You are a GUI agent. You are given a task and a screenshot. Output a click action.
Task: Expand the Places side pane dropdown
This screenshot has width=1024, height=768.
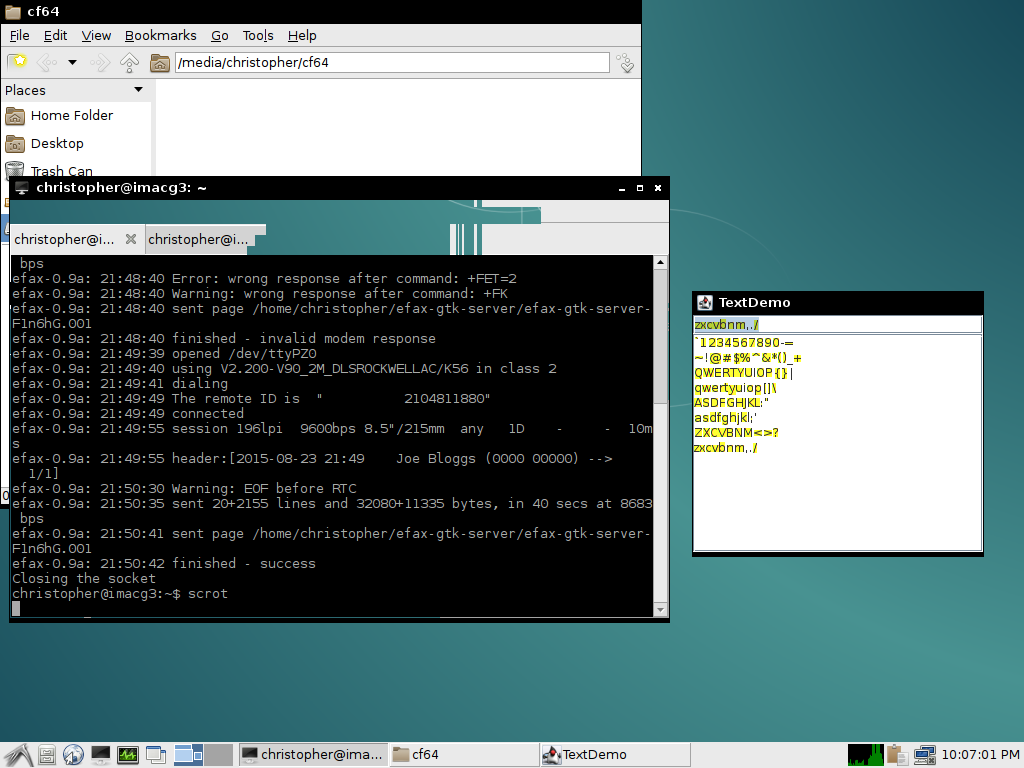[138, 90]
